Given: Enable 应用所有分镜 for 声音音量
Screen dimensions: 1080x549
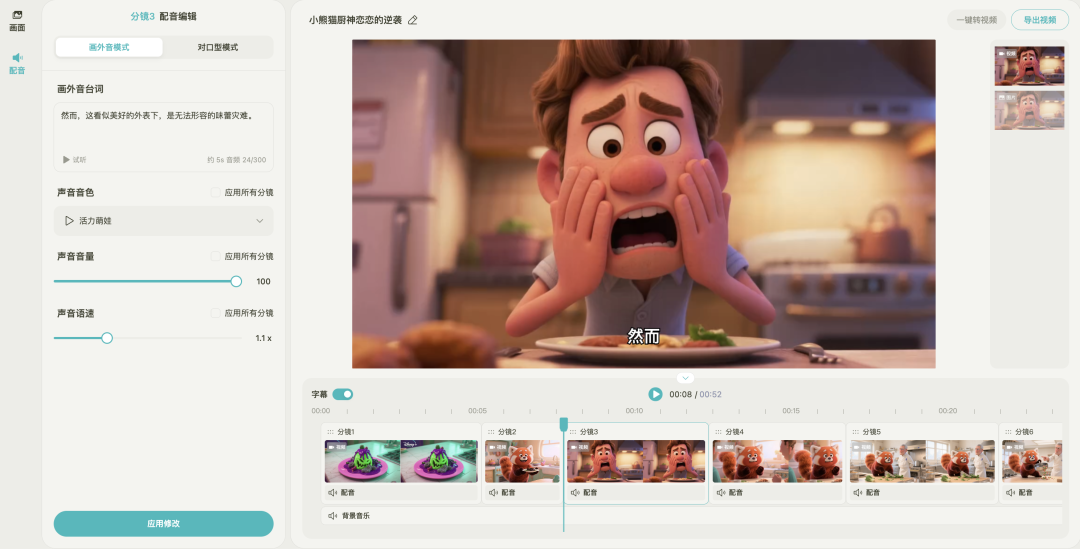Looking at the screenshot, I should tap(216, 256).
